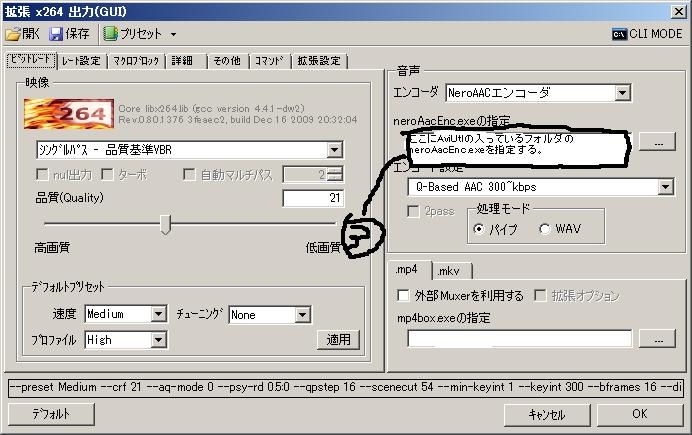Open the プリセット preset menu
The image size is (692, 435).
(x=133, y=34)
